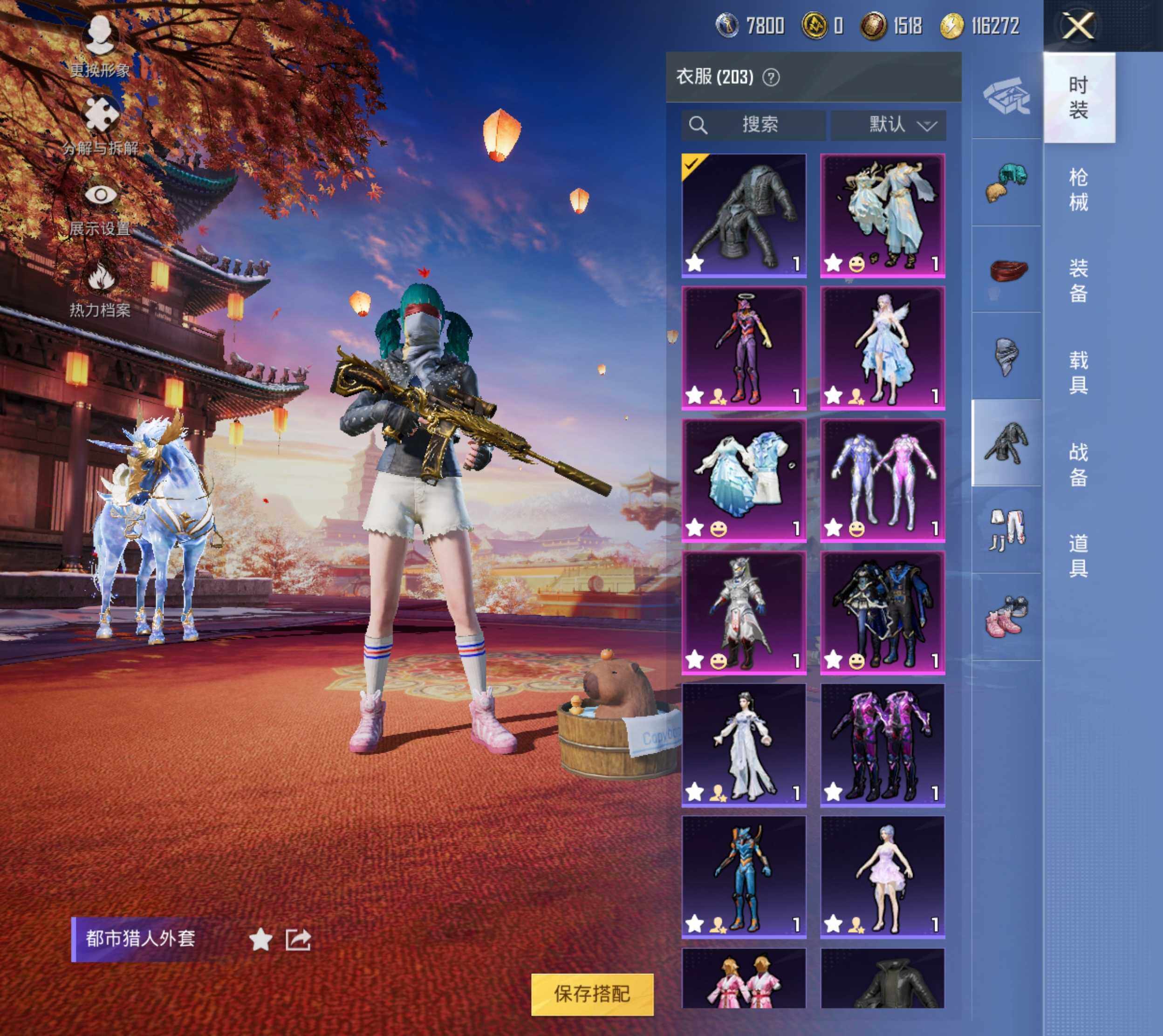This screenshot has width=1163, height=1036.
Task: Click the 搜索 search field
Action: 753,125
